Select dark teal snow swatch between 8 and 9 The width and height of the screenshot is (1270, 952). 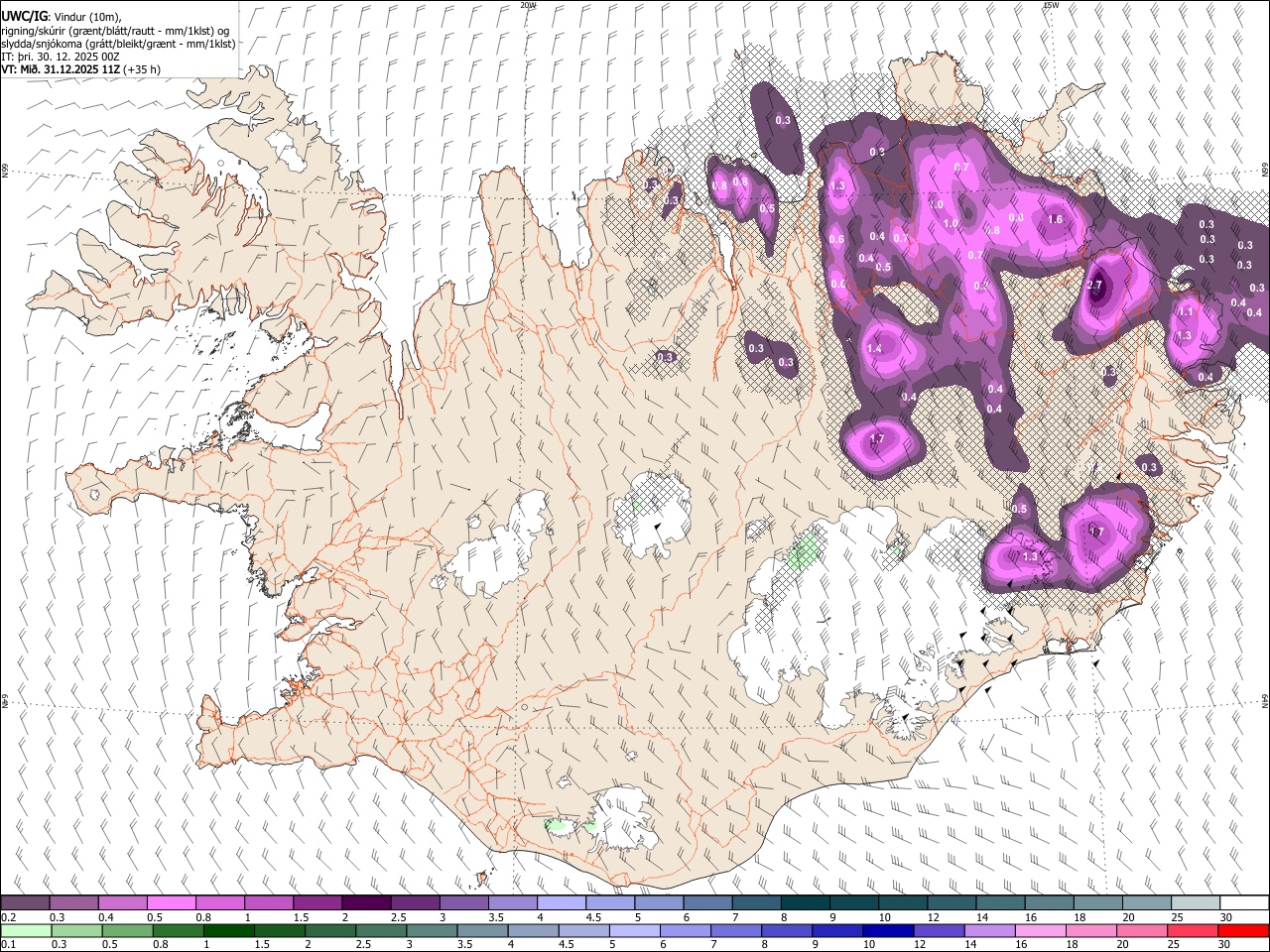[805, 902]
